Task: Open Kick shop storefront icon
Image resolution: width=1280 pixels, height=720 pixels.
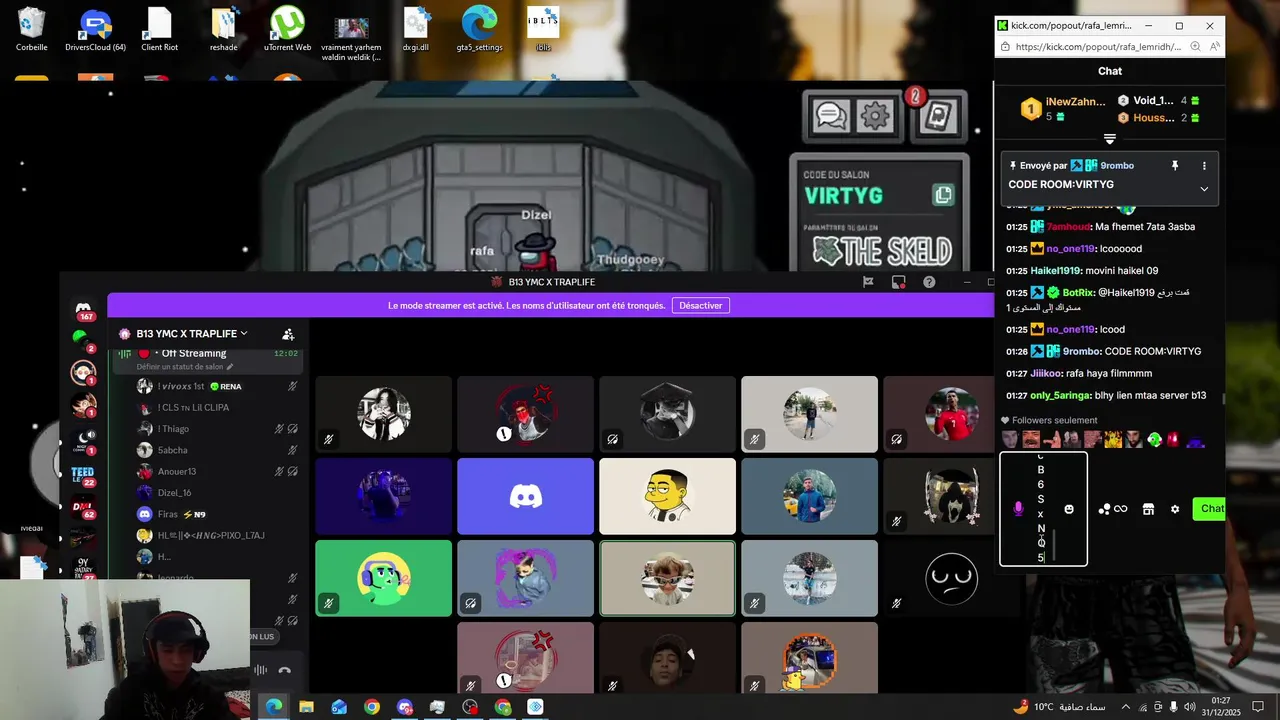Action: (x=1148, y=509)
